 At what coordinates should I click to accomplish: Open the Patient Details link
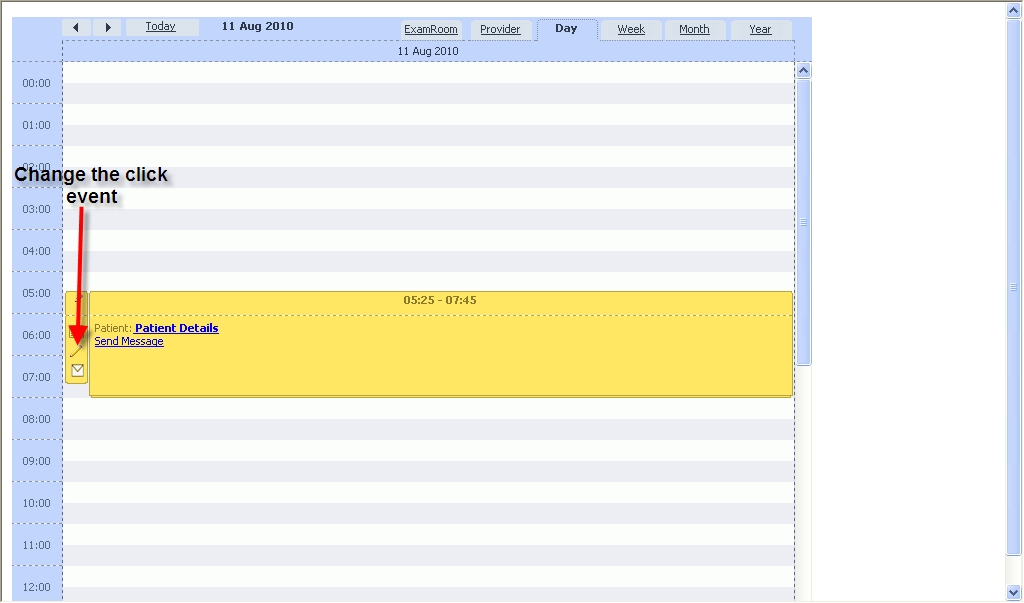pos(175,328)
